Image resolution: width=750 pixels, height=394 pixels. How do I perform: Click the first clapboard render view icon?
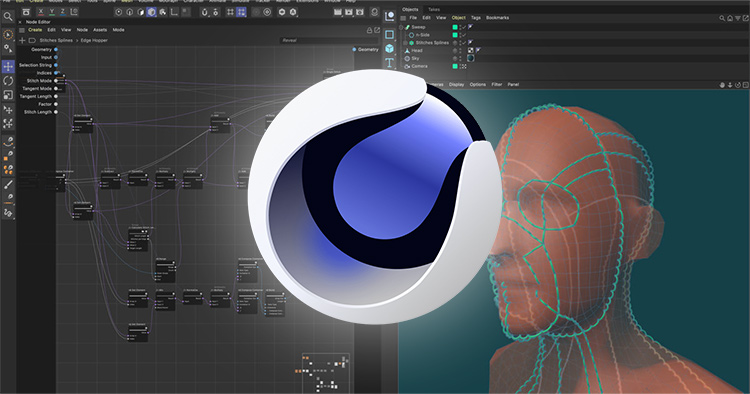coord(338,12)
